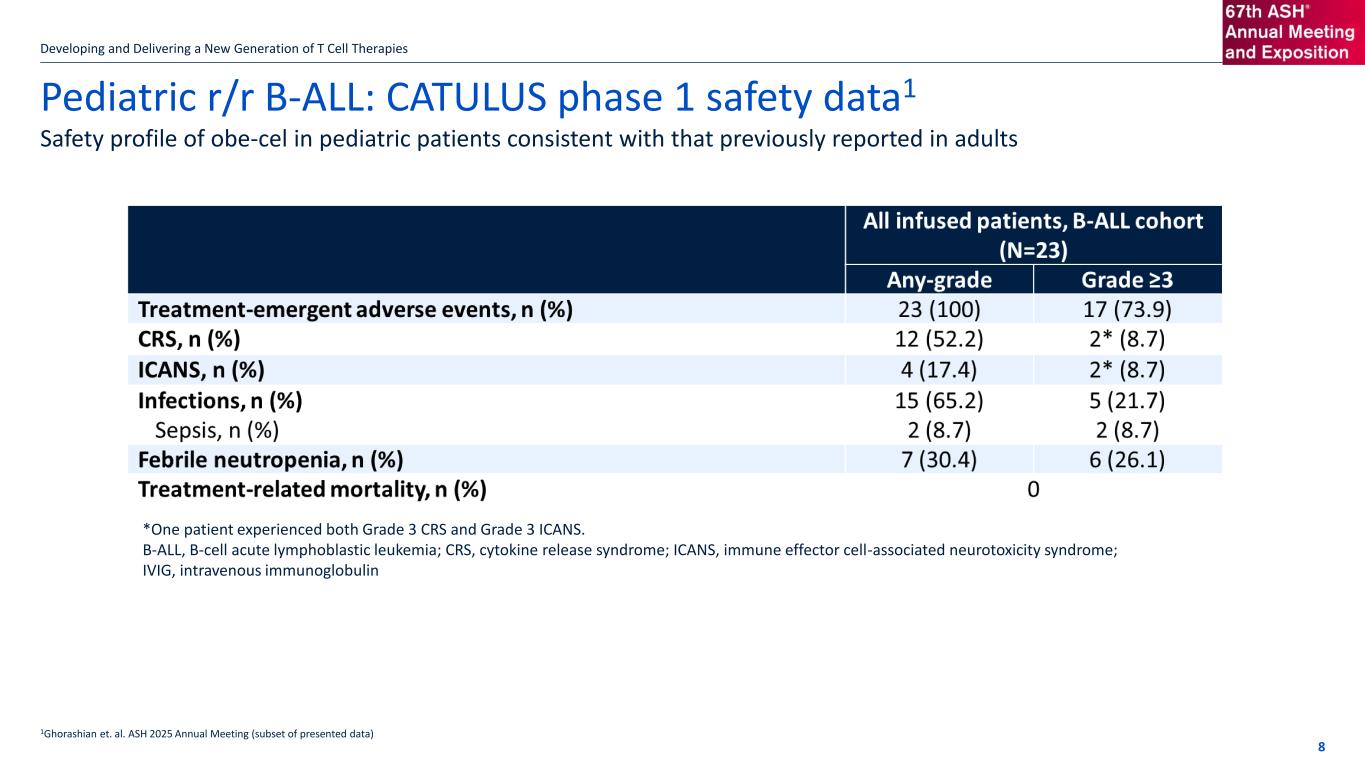Screen dimensions: 1365x768
Task: Select the subtitle about obe-cel safety profile
Action: coord(528,139)
